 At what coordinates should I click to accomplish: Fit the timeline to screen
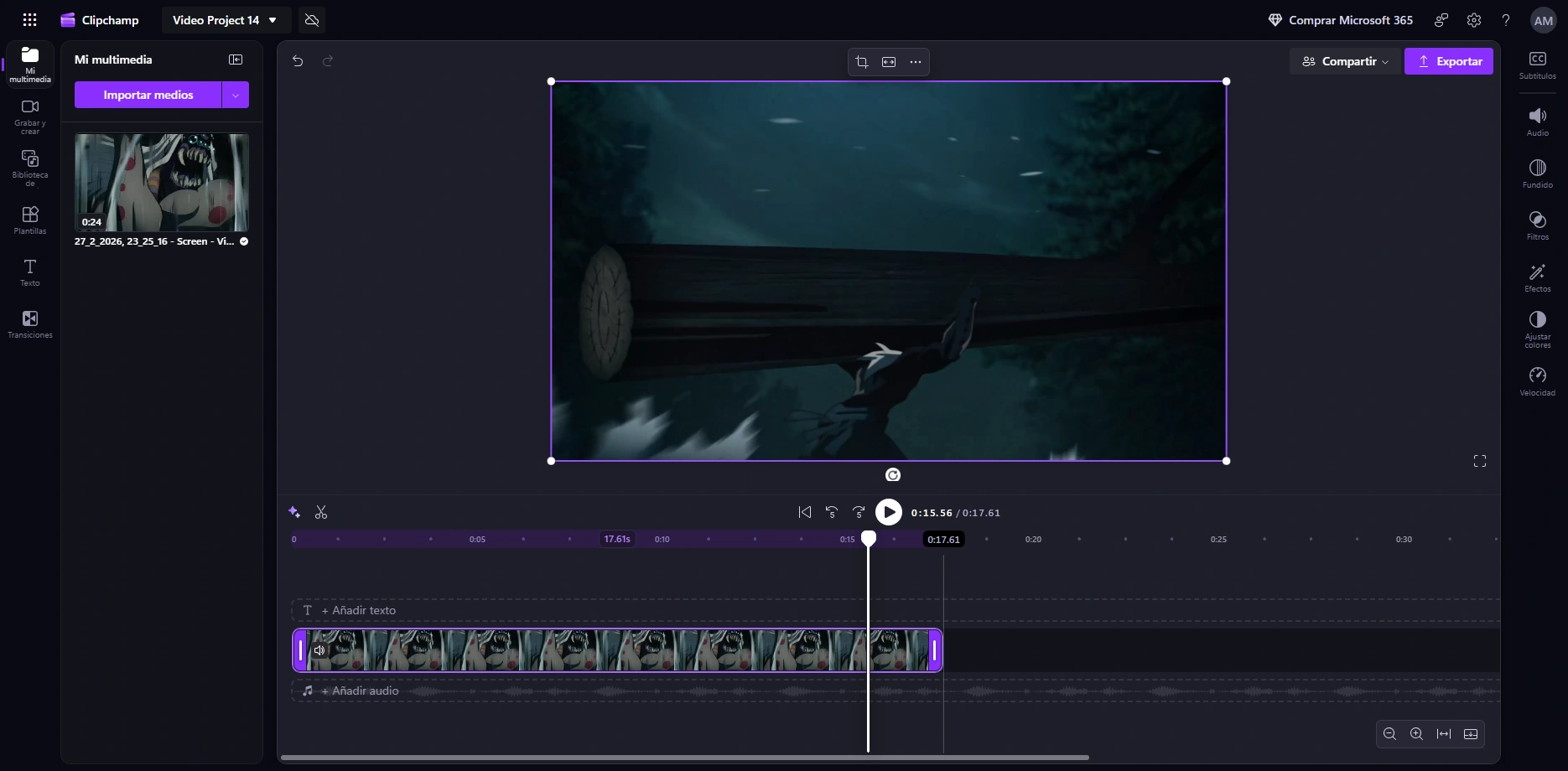(x=1444, y=734)
